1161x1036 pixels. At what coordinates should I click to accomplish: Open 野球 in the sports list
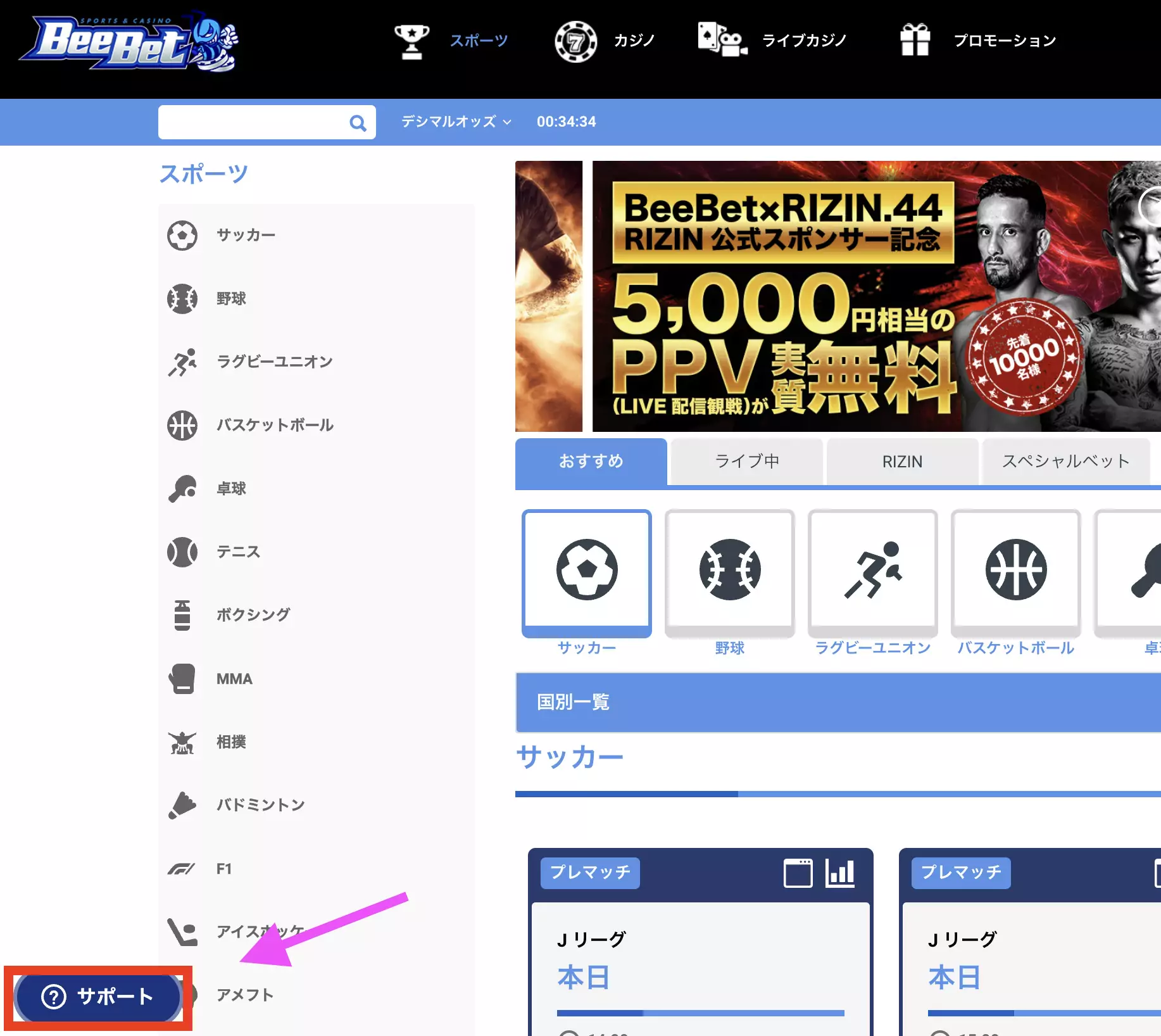point(231,299)
